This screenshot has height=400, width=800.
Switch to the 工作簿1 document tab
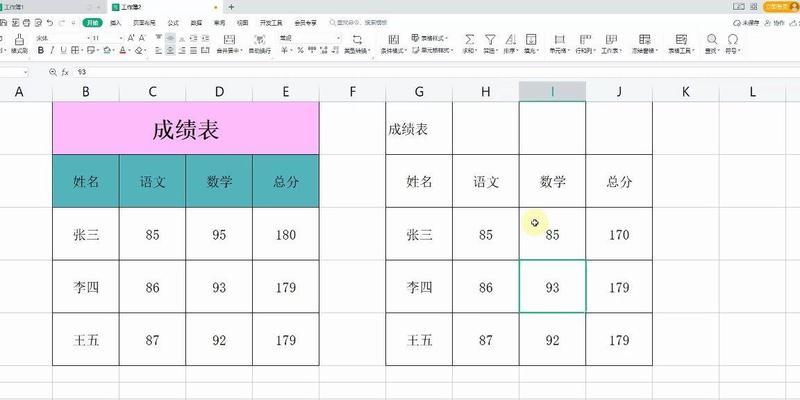[x=52, y=7]
